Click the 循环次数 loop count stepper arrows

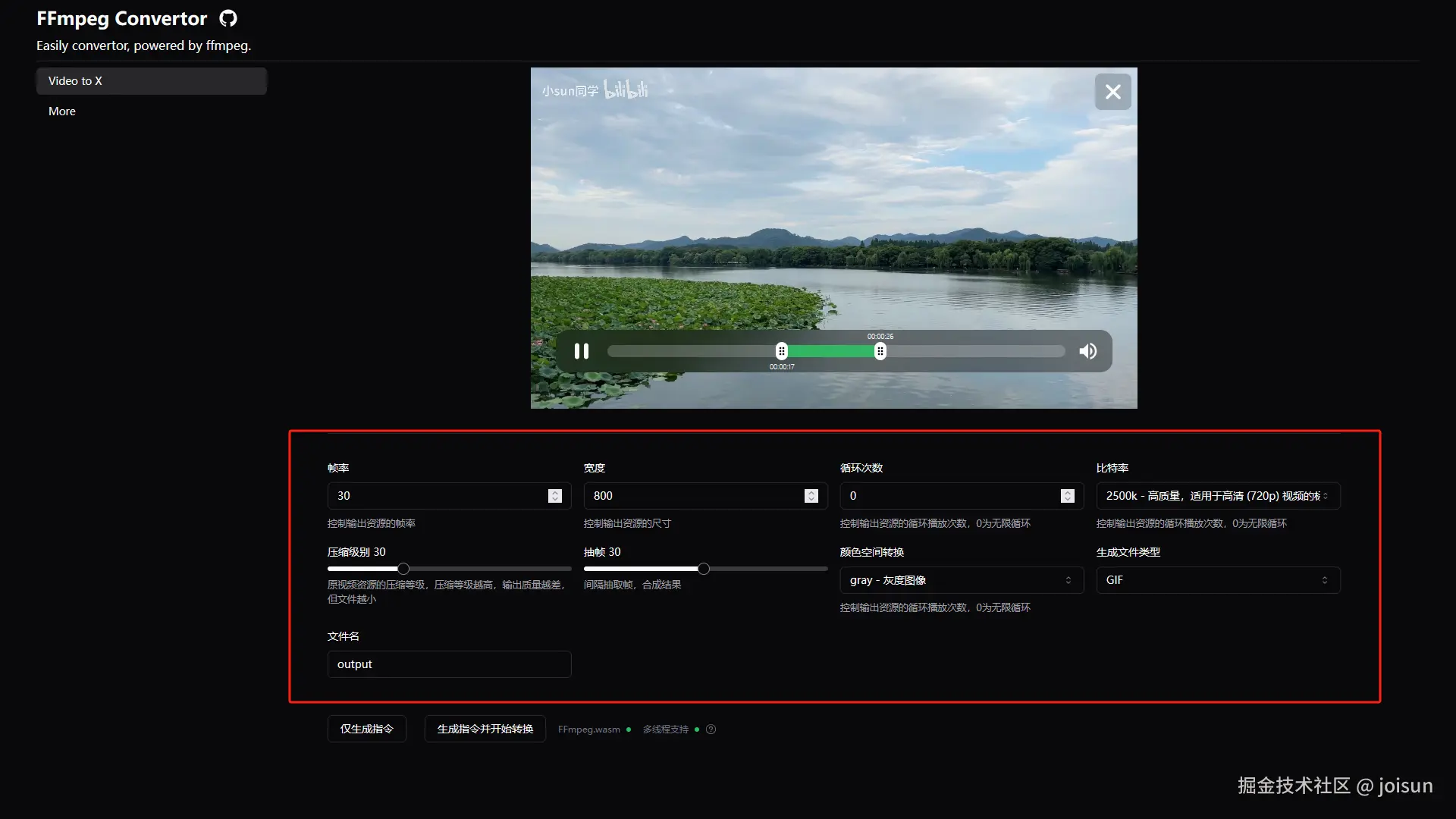1068,496
